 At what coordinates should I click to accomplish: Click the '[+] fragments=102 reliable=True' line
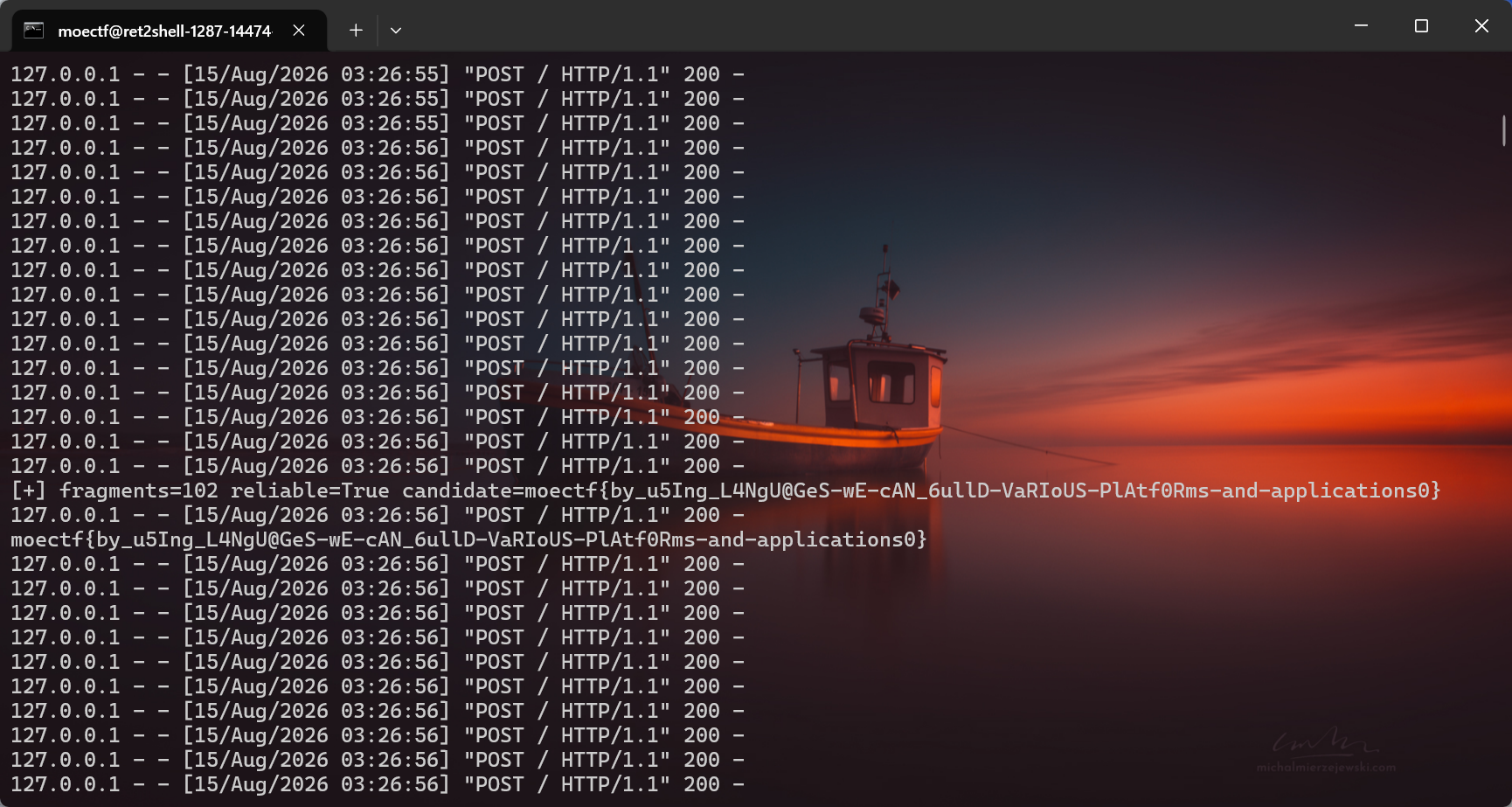tap(725, 490)
